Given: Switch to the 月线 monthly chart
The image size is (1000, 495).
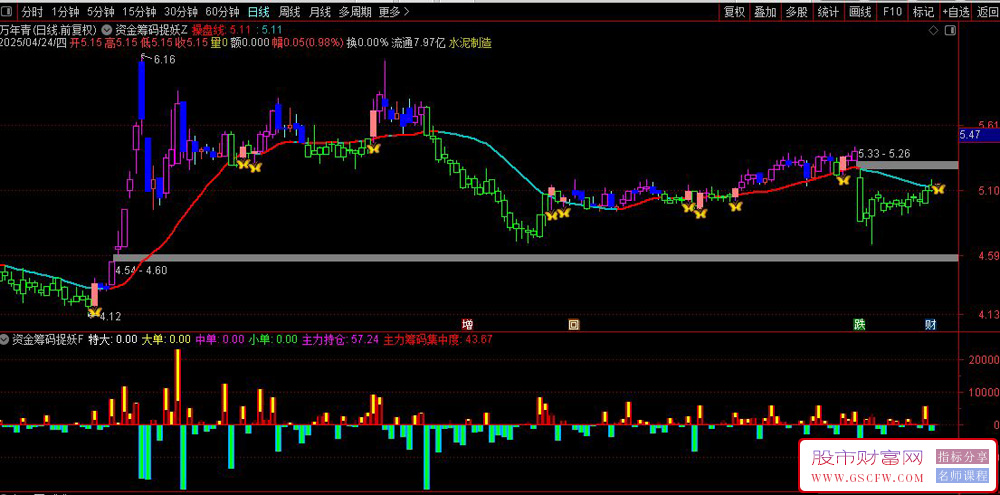Looking at the screenshot, I should point(319,11).
